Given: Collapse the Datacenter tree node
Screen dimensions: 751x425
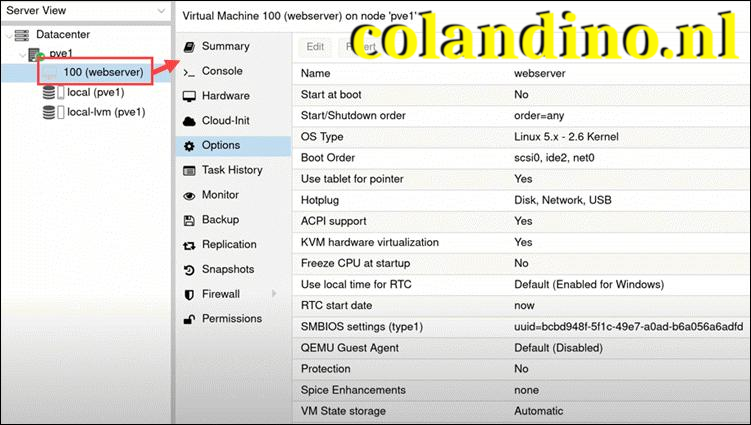Looking at the screenshot, I should pyautogui.click(x=9, y=35).
